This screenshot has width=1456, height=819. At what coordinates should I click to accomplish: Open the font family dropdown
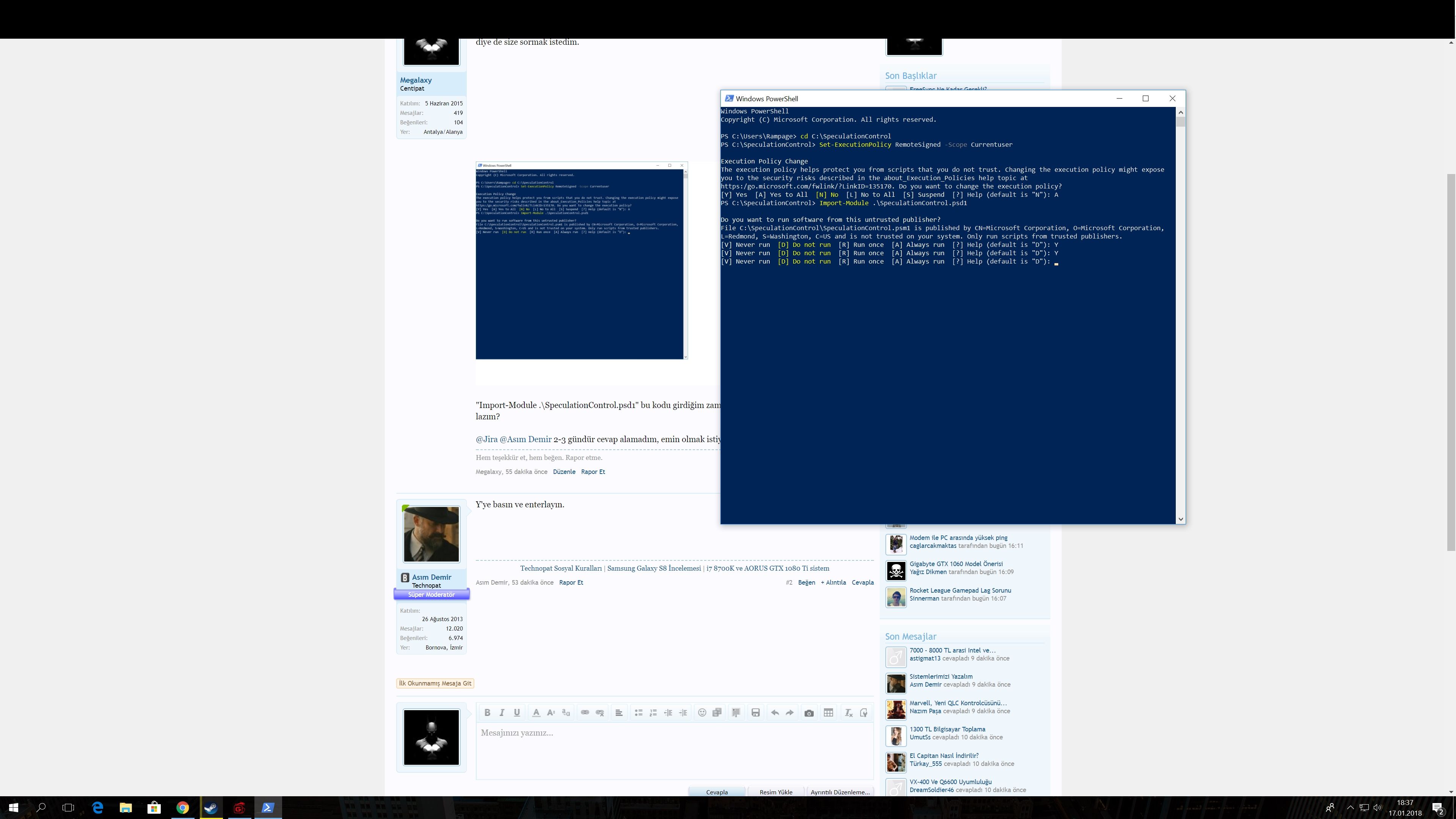tap(566, 713)
